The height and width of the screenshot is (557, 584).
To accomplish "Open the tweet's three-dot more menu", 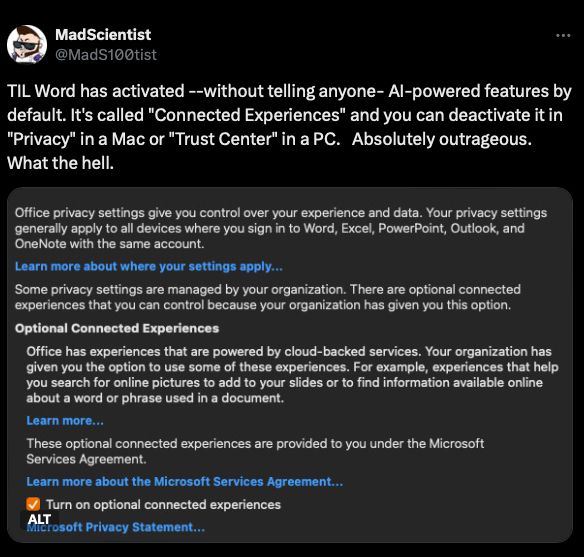I will 563,35.
